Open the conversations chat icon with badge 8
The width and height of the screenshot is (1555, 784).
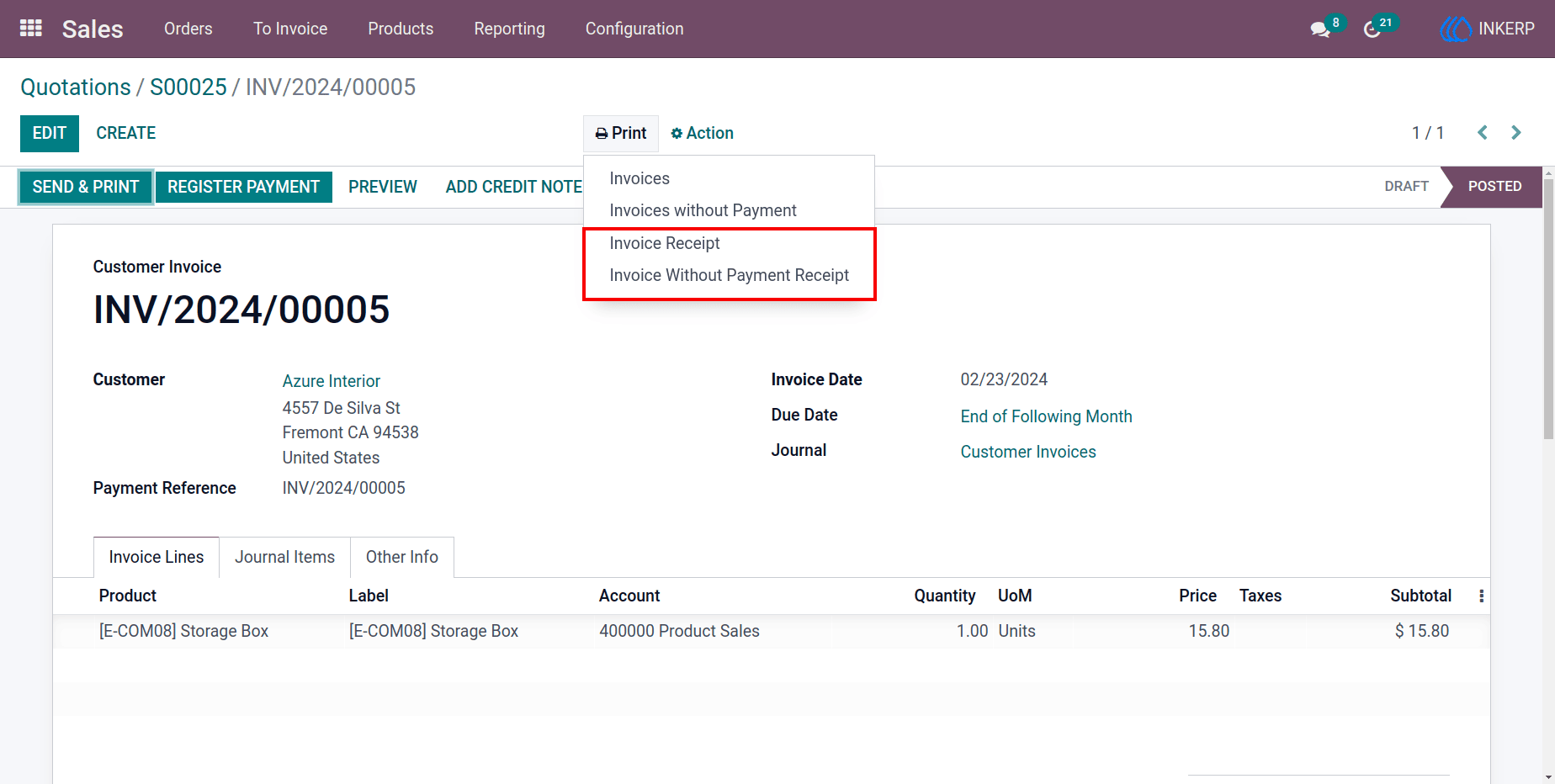(1320, 29)
